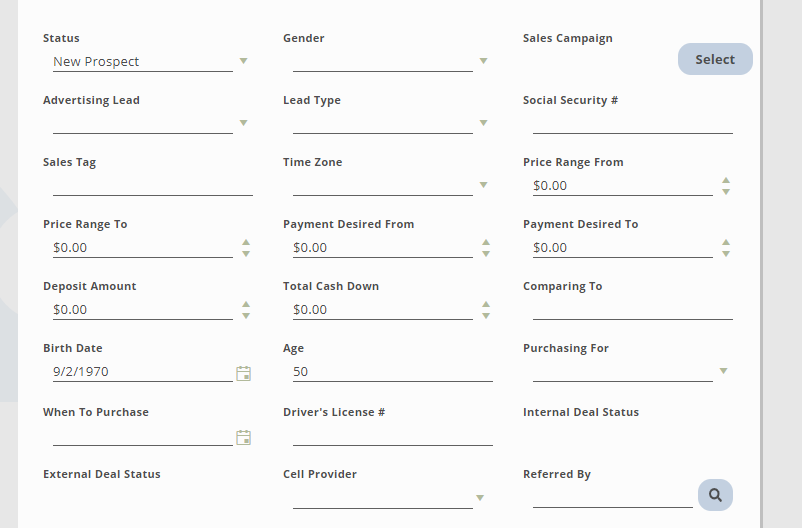The height and width of the screenshot is (528, 802).
Task: Expand the Cell Provider dropdown
Action: (x=480, y=498)
